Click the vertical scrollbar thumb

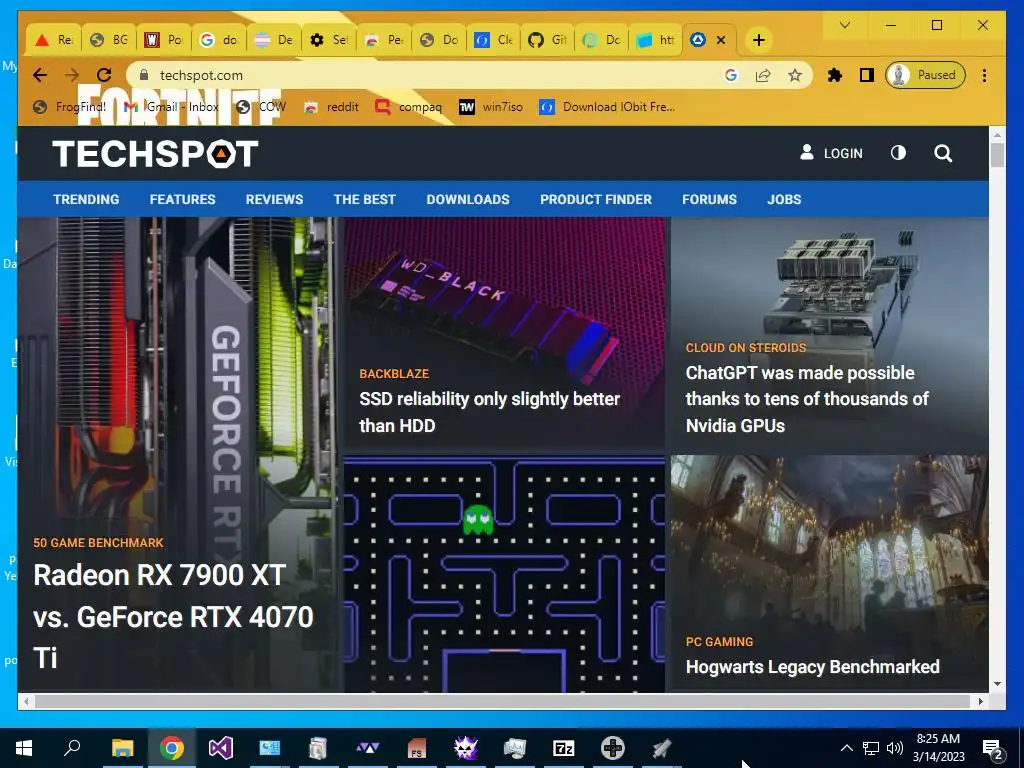(997, 155)
